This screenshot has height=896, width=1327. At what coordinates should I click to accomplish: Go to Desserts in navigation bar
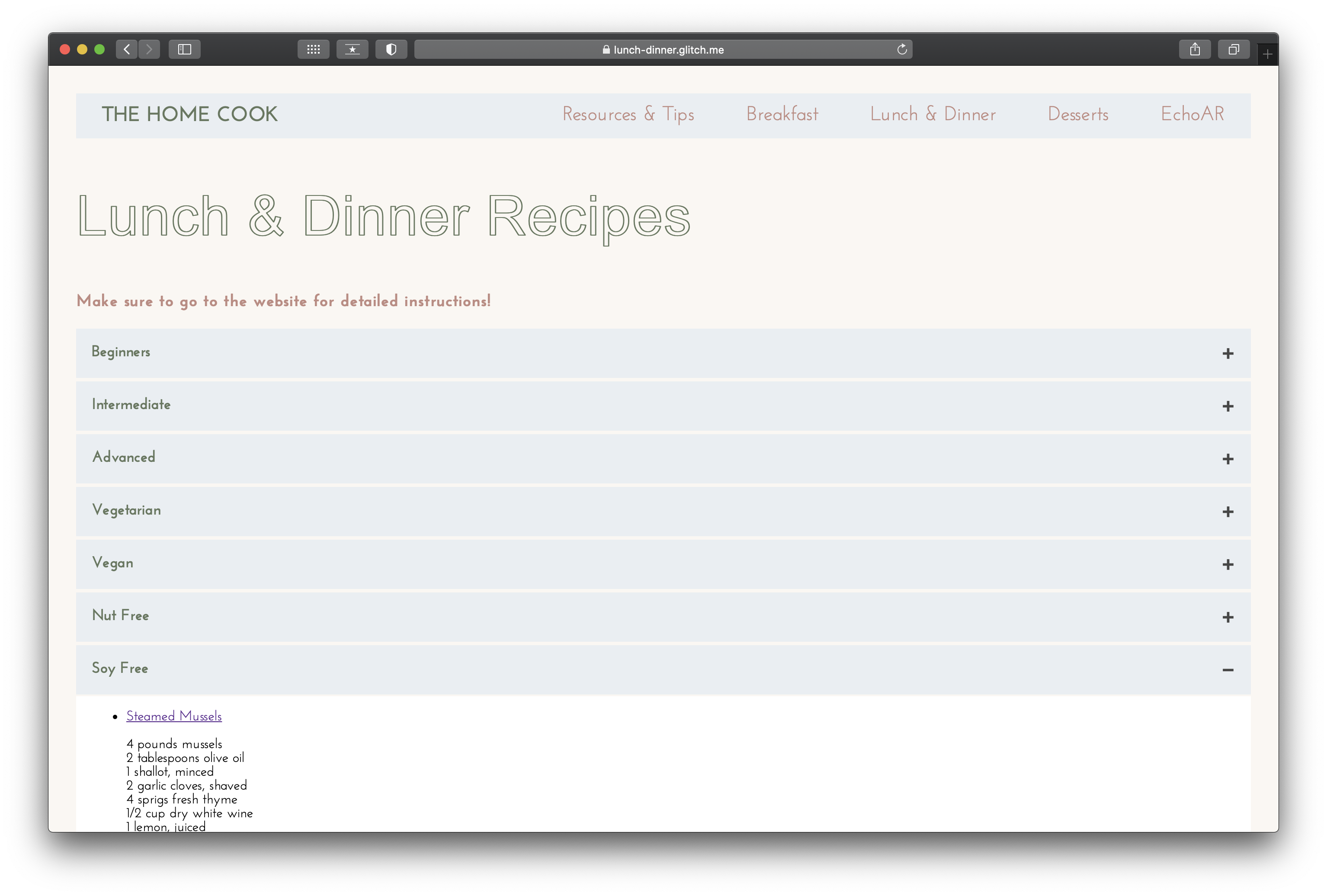1077,114
